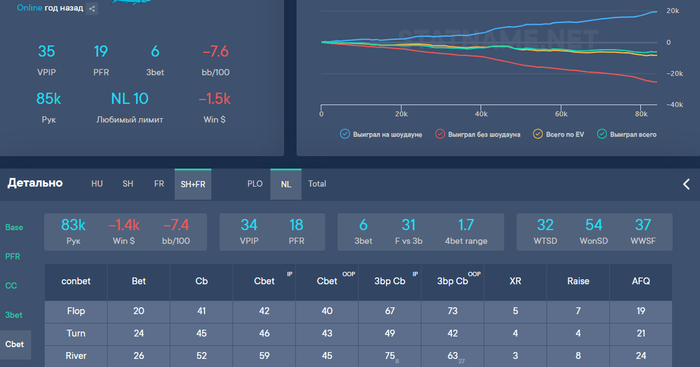Click the conbet column header
The height and width of the screenshot is (367, 700).
point(76,281)
